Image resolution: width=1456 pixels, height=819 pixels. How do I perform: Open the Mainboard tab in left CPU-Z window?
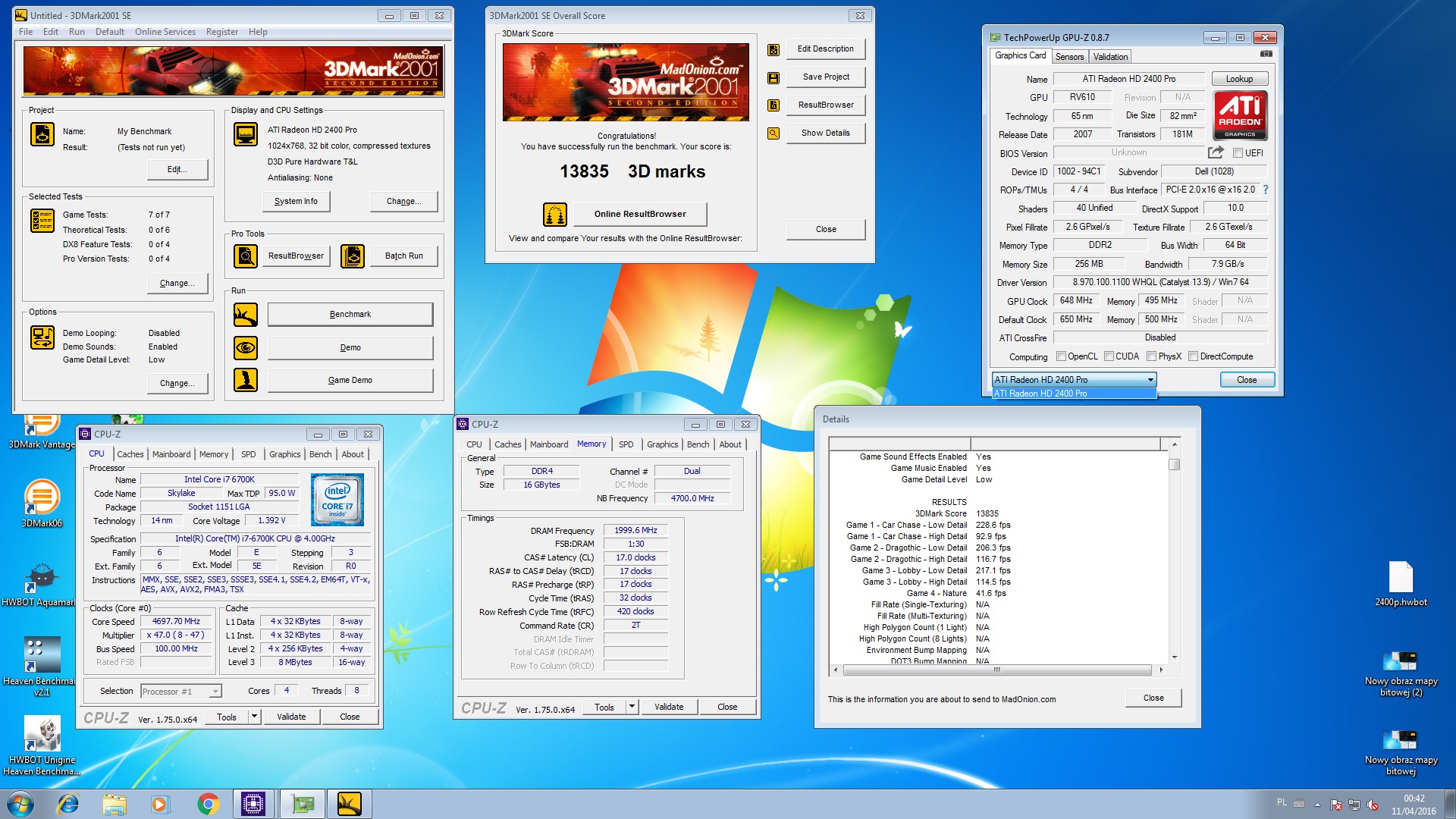click(x=171, y=454)
